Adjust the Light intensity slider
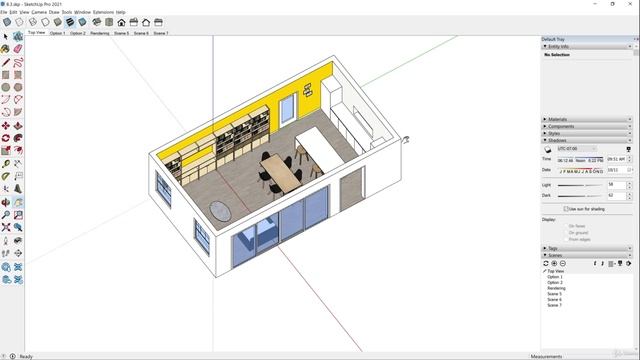 tap(580, 185)
